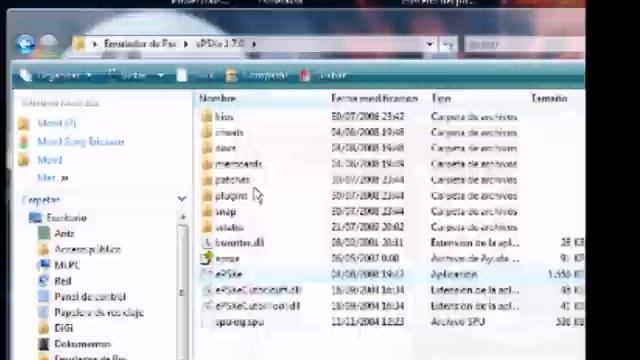Click the Compartir toolbar button

256,76
